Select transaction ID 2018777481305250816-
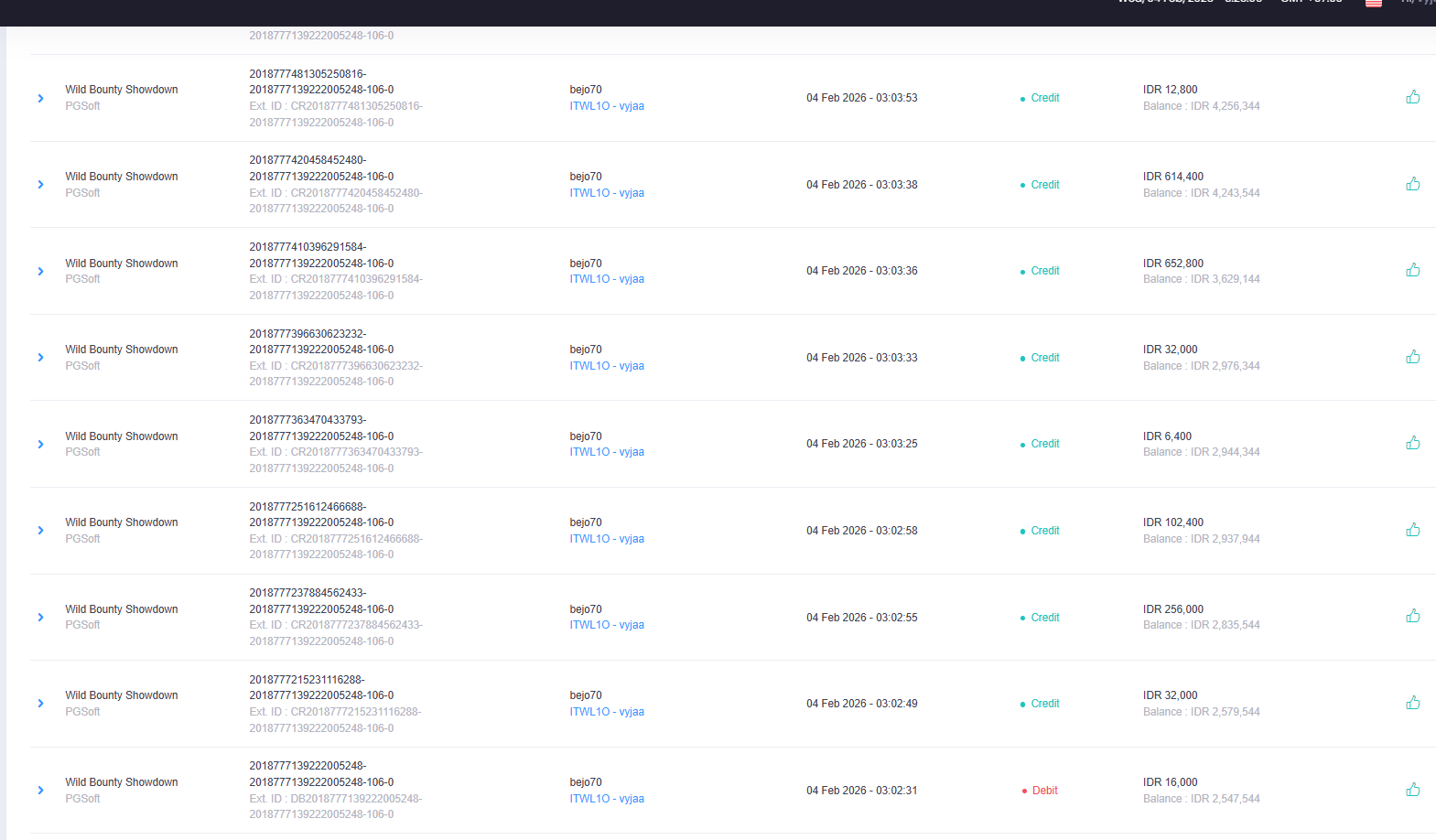The width and height of the screenshot is (1436, 840). tap(308, 74)
